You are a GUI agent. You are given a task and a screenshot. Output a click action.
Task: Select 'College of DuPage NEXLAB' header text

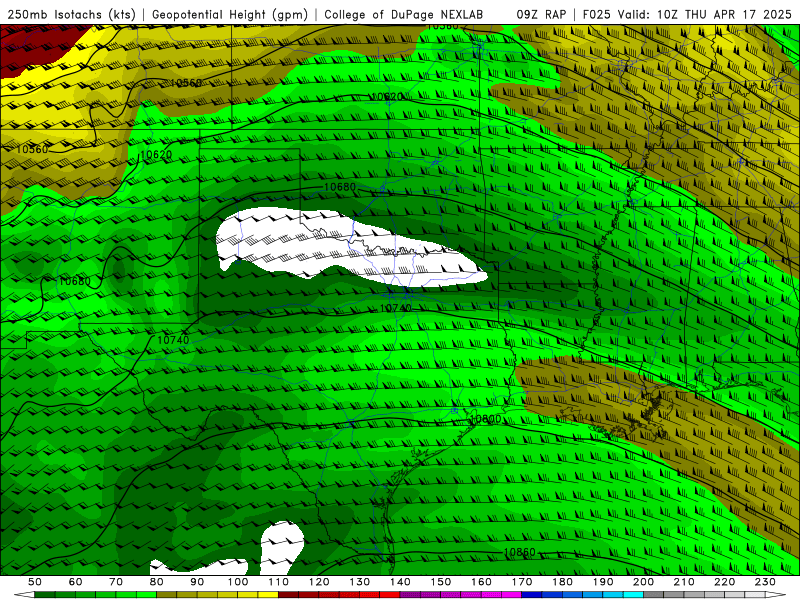pos(404,15)
